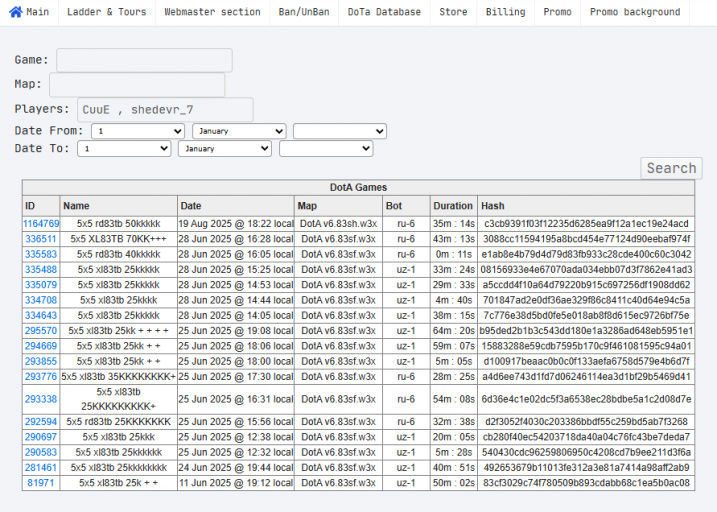Open the Webmaster section tab
The width and height of the screenshot is (717, 512).
click(x=212, y=12)
